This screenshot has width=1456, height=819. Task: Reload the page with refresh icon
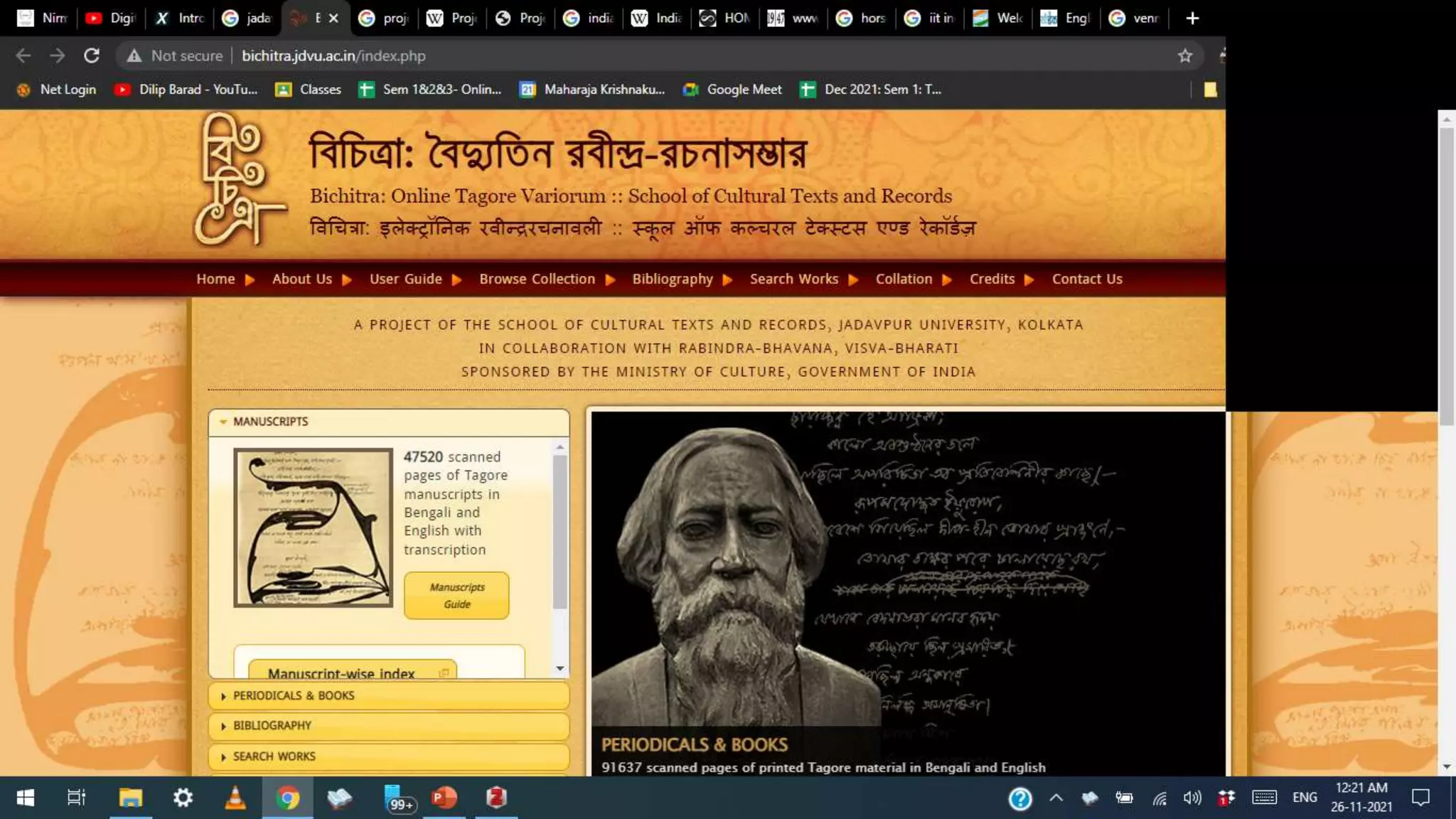click(92, 55)
